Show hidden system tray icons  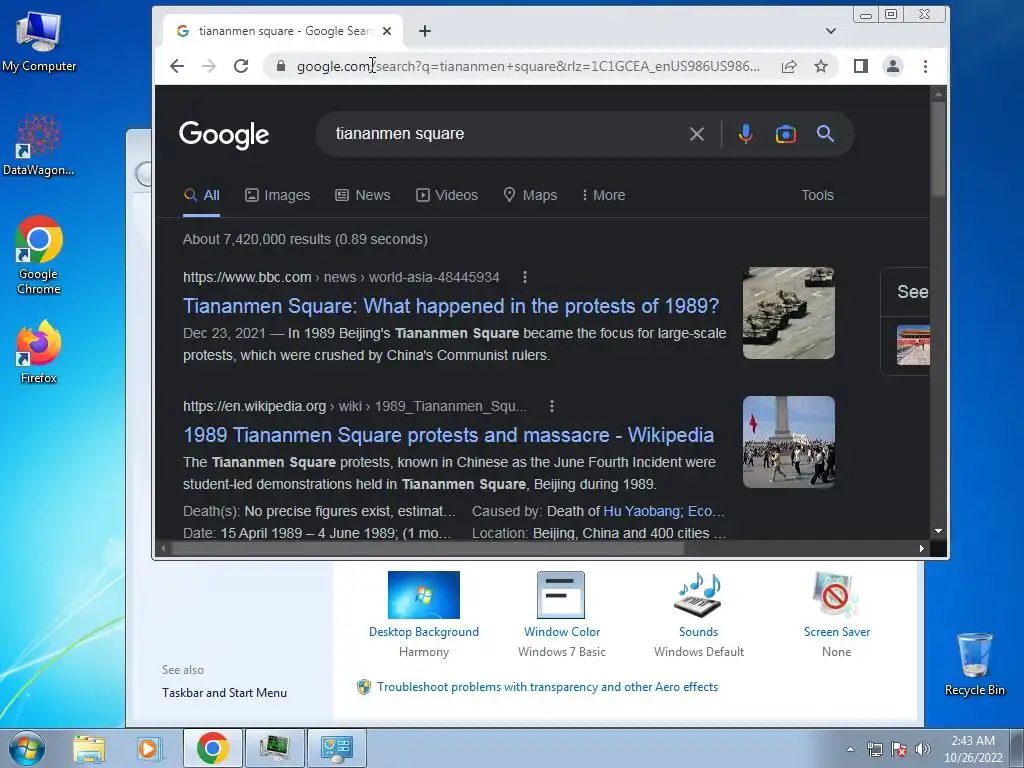pos(850,749)
